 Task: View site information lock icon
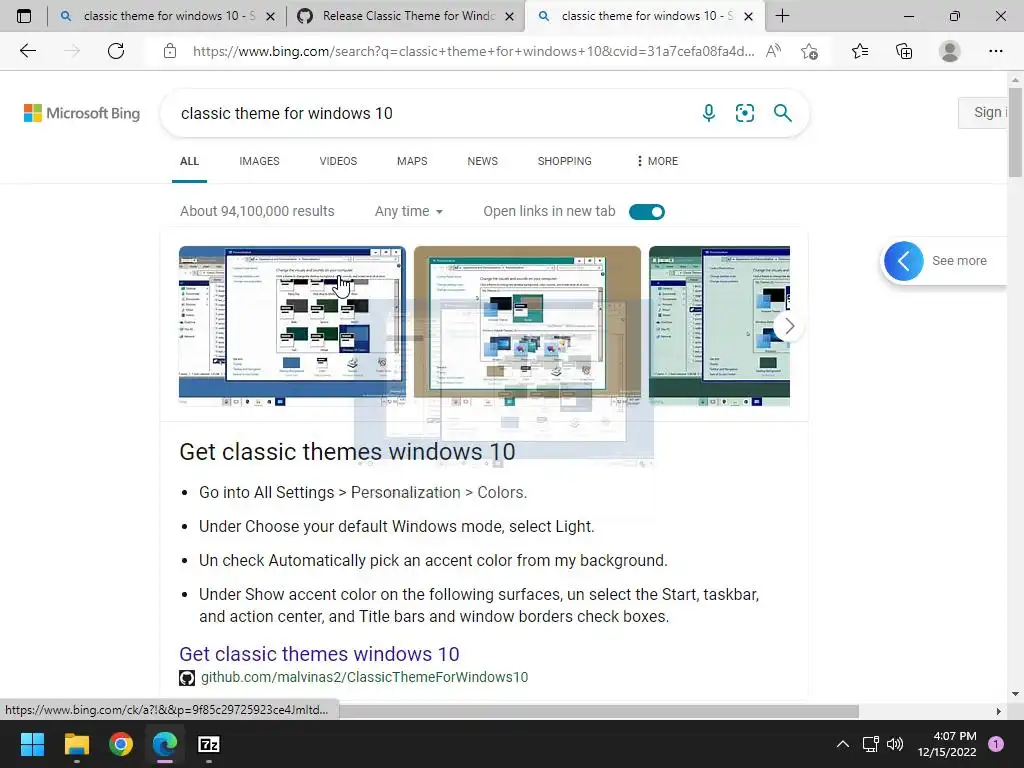click(x=170, y=51)
